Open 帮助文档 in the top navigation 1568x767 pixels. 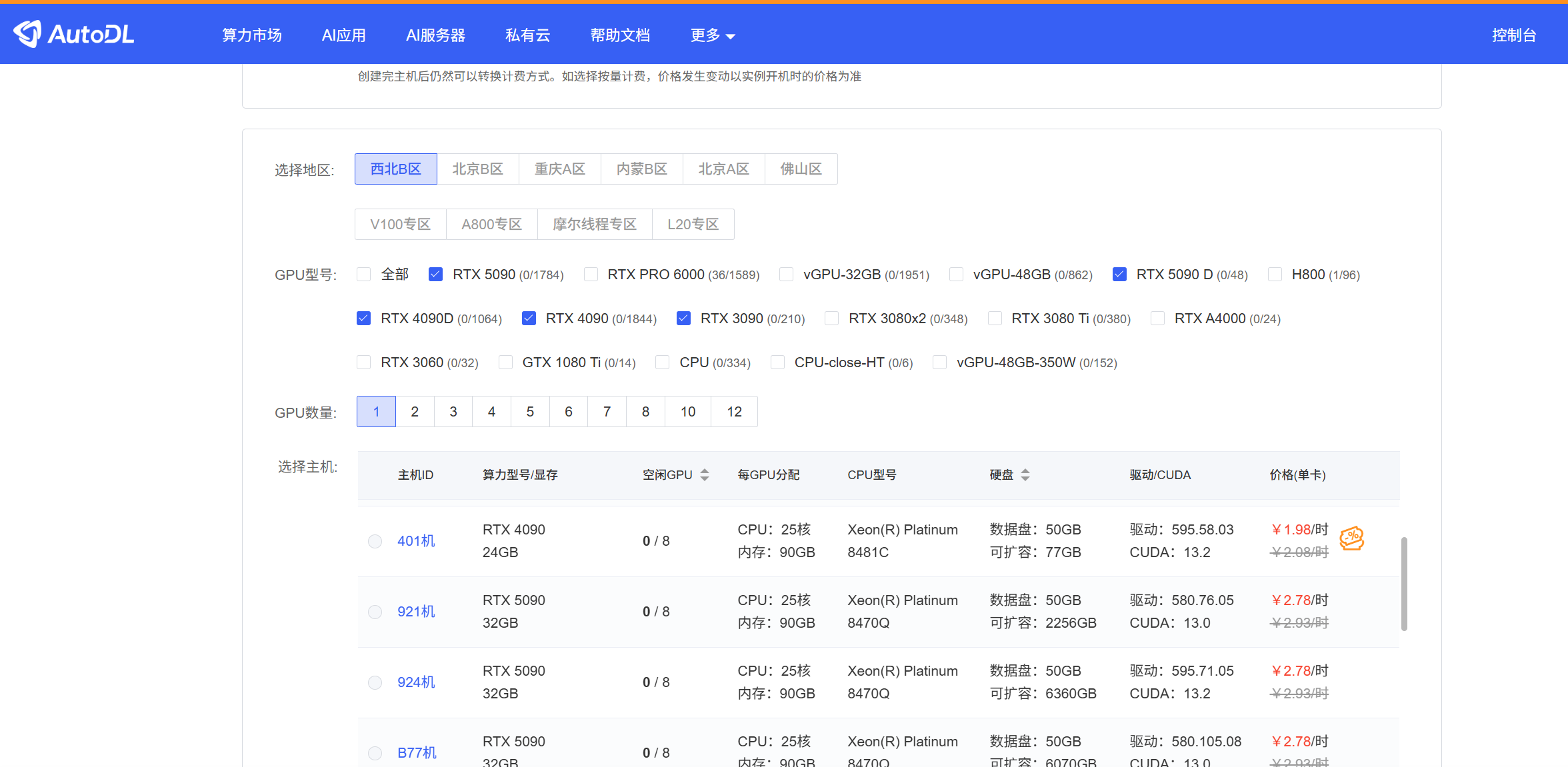click(620, 35)
